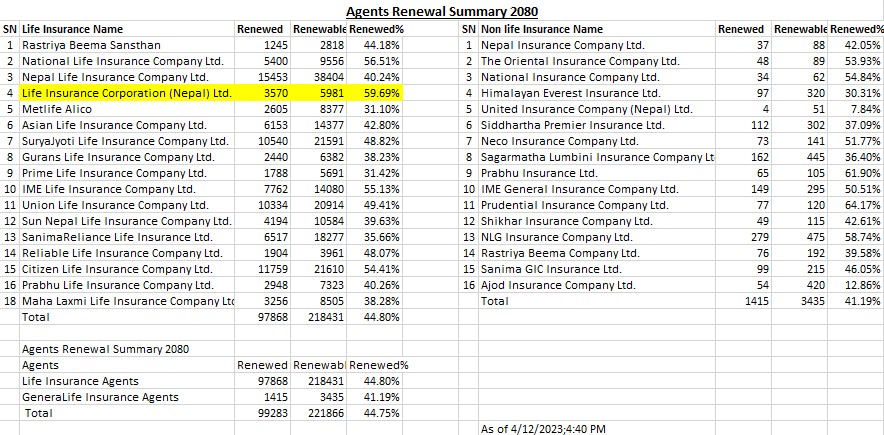
Task: Click the 'Non life Insurance Name' column header
Action: tap(542, 29)
